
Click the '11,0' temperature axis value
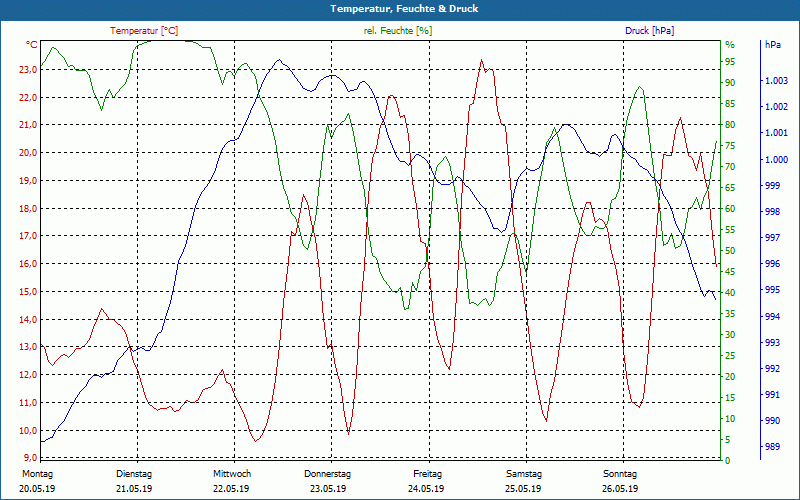pyautogui.click(x=28, y=403)
